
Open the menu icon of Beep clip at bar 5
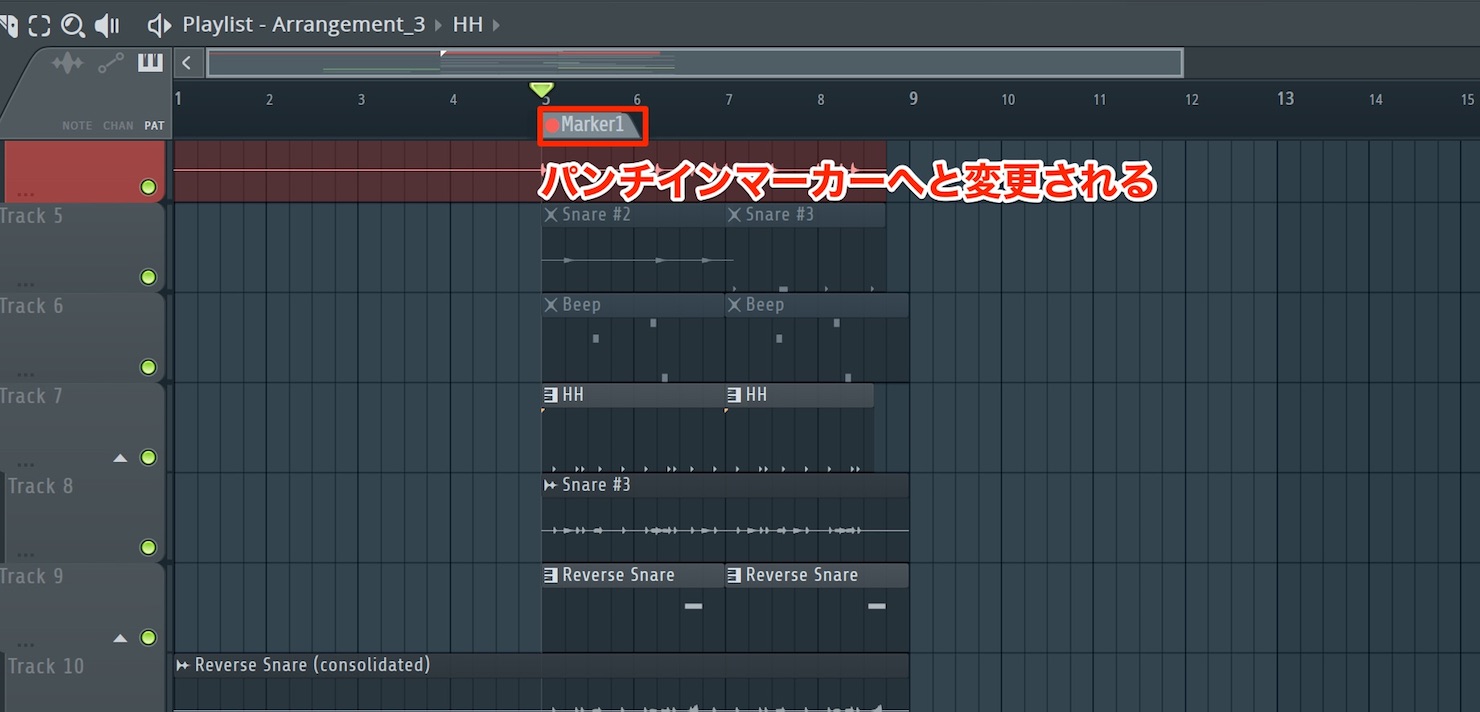[x=550, y=305]
